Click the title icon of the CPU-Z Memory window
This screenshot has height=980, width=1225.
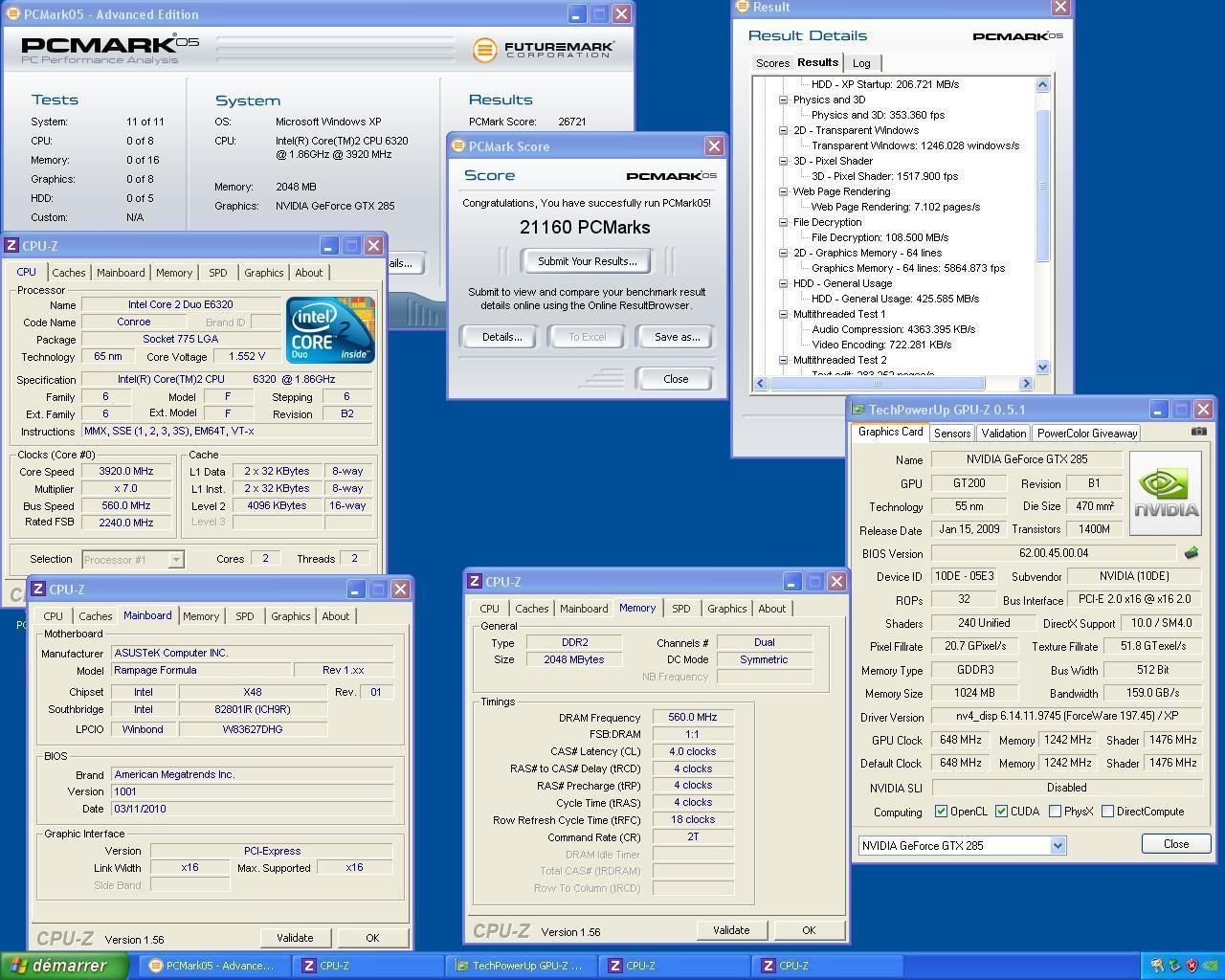pos(474,581)
